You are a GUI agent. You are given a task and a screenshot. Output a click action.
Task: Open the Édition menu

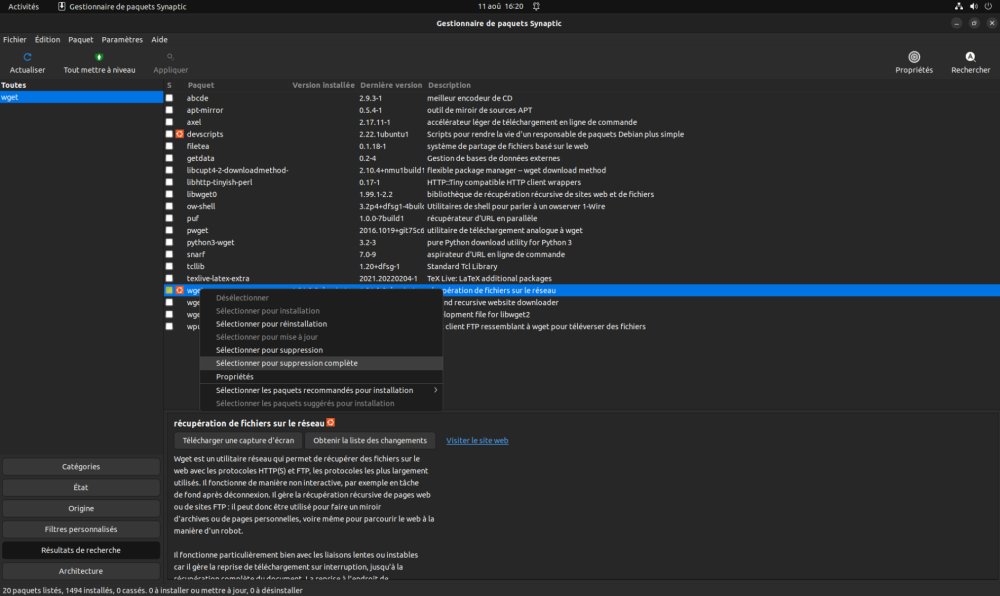coord(47,40)
